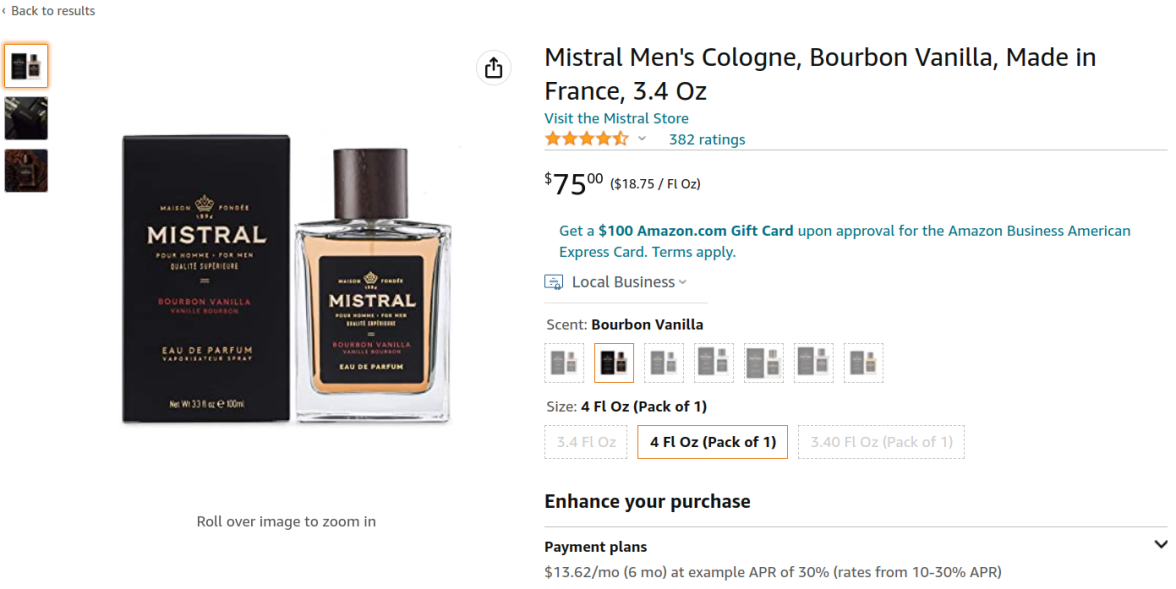
Task: Click the share icon above product image
Action: click(x=493, y=68)
